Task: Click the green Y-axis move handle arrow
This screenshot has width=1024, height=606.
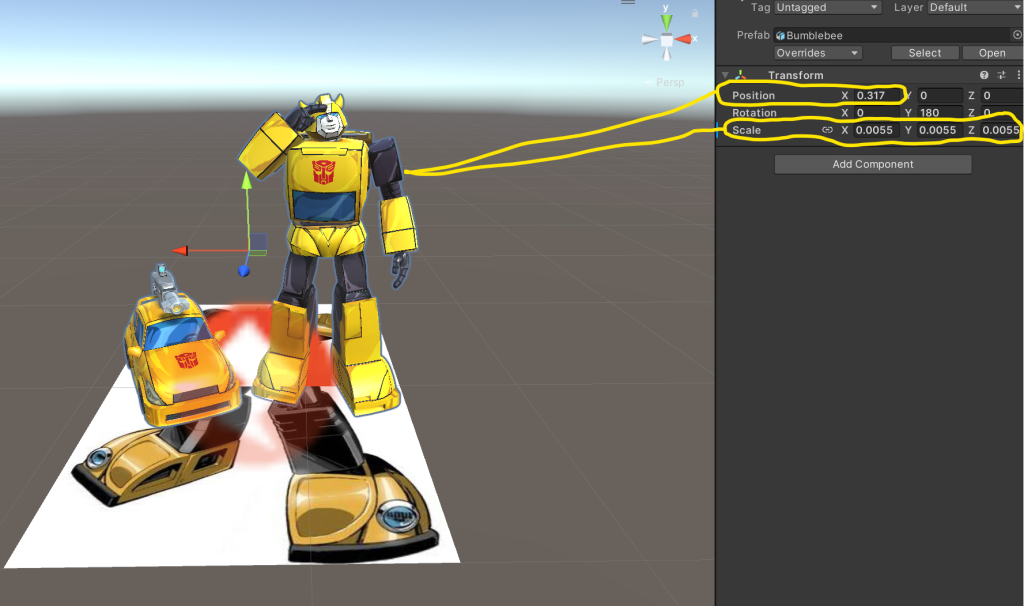Action: click(246, 180)
